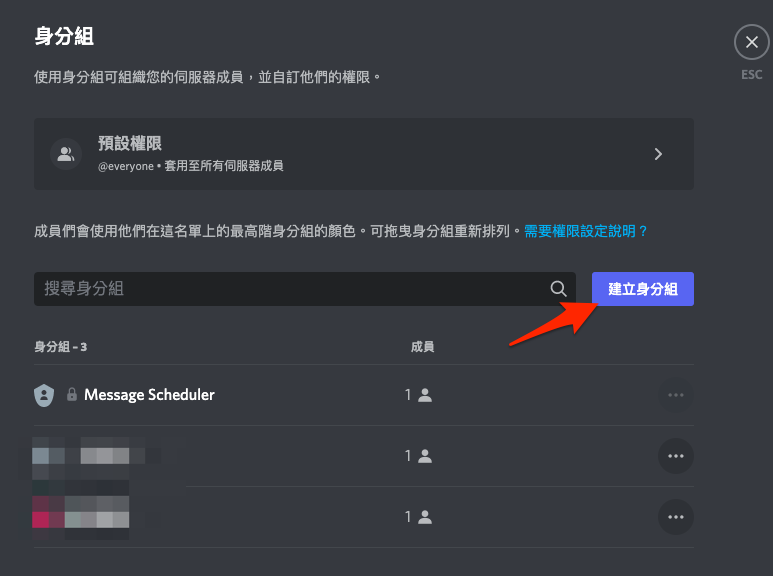The height and width of the screenshot is (576, 773).
Task: Open the three-dot menu for the third role
Action: 675,517
